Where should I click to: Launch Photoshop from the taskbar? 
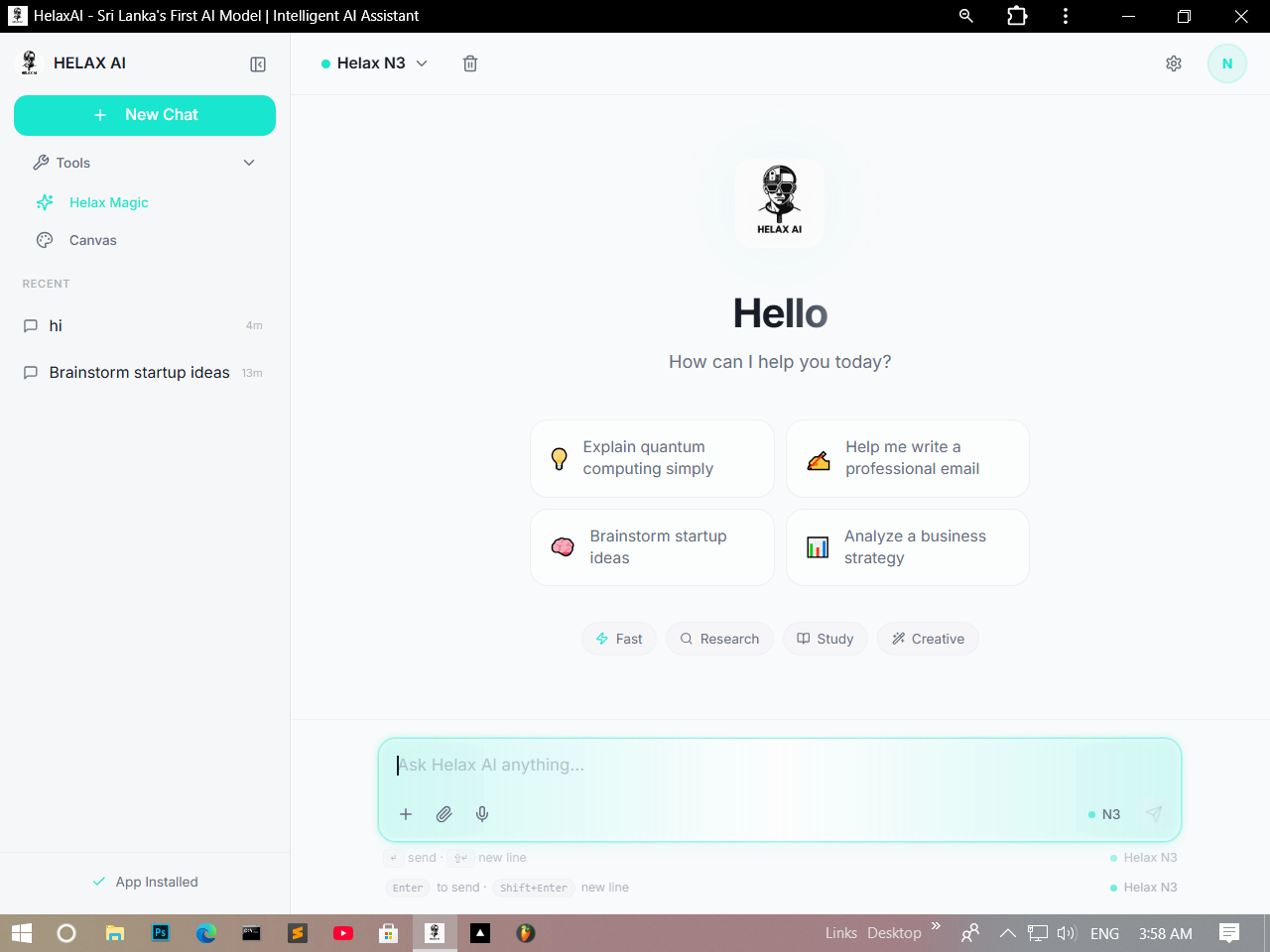point(161,933)
